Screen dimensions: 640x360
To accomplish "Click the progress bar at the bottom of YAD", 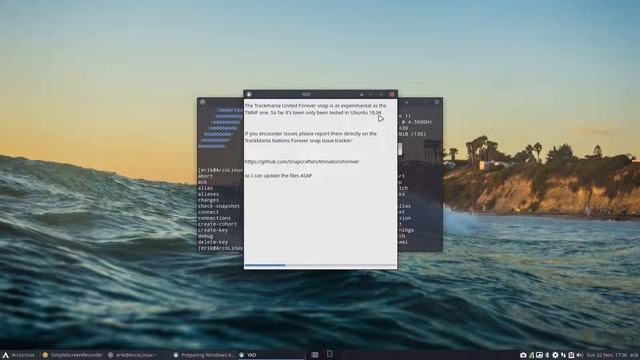I will (x=320, y=265).
